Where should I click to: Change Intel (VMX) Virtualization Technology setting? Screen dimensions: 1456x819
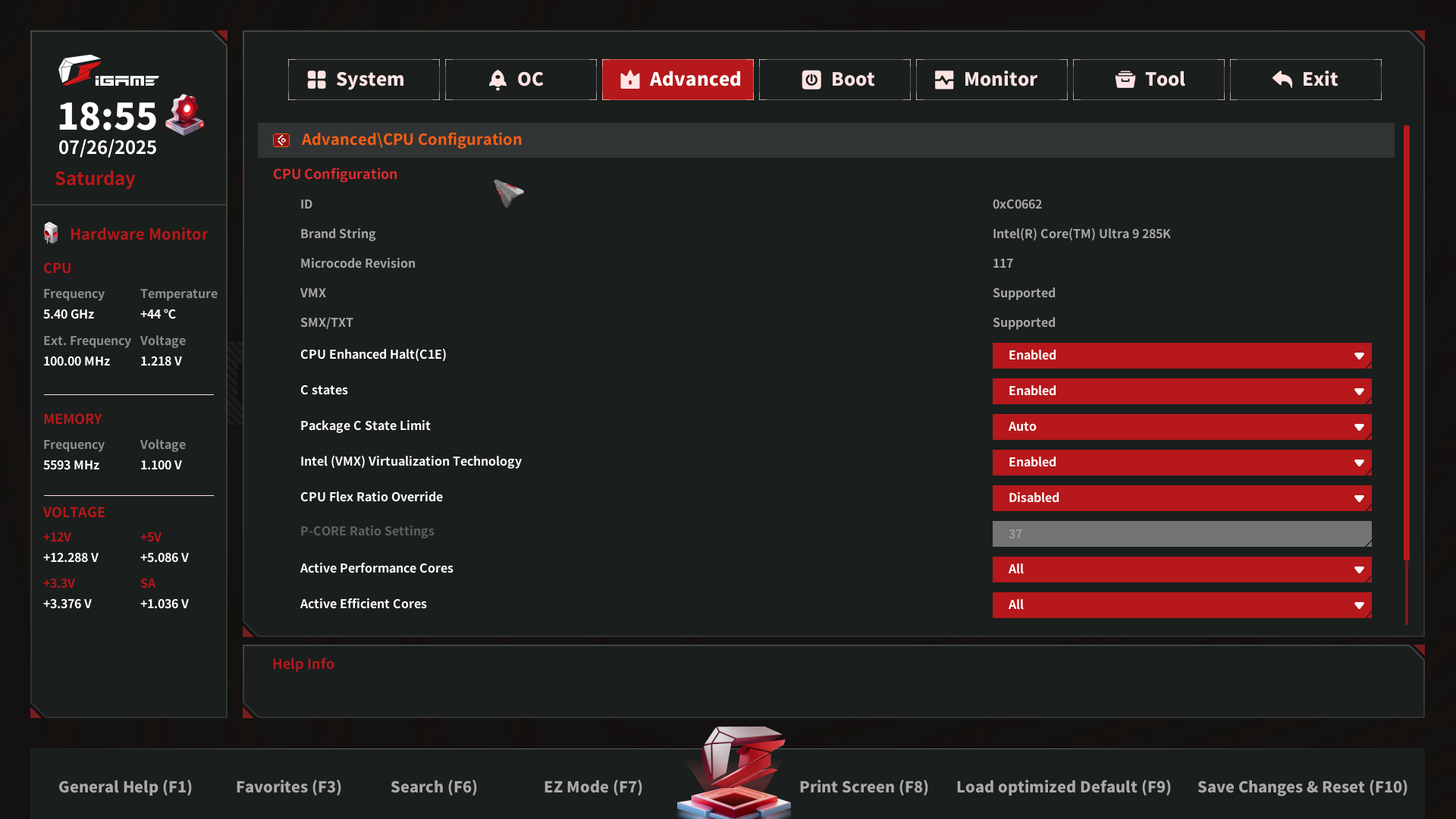click(x=1181, y=463)
